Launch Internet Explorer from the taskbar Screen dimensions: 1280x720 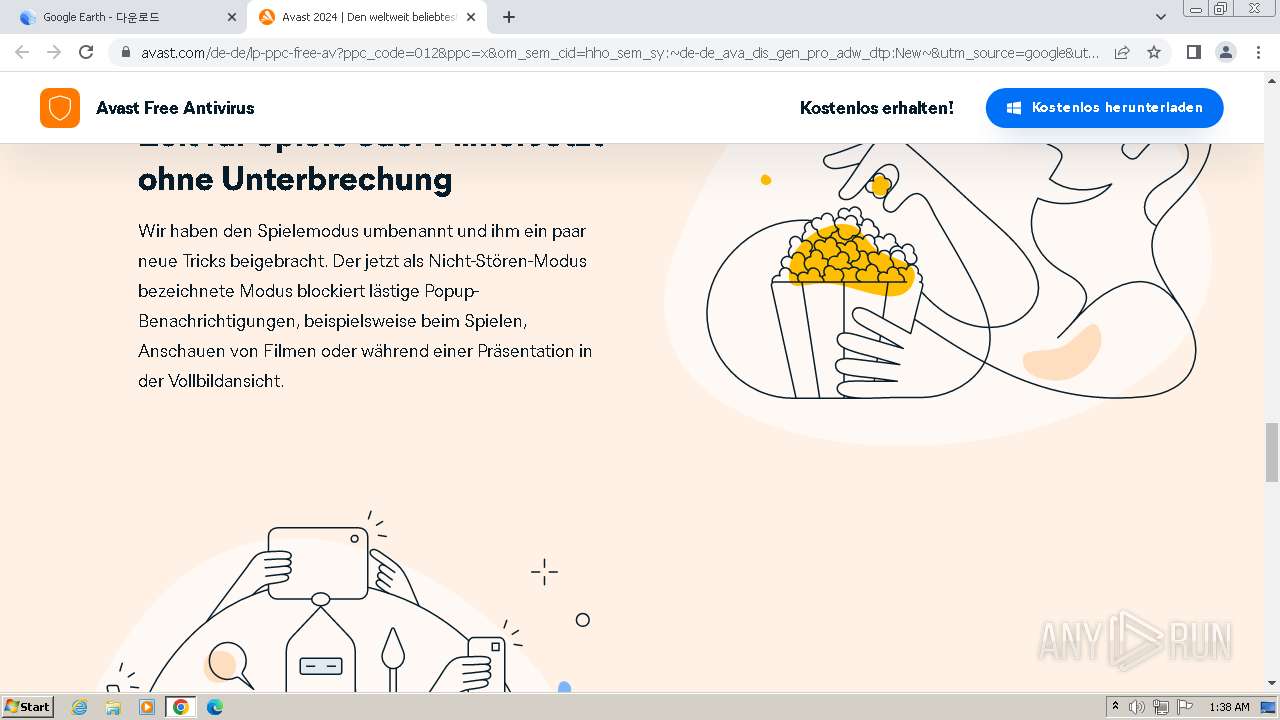pos(79,707)
